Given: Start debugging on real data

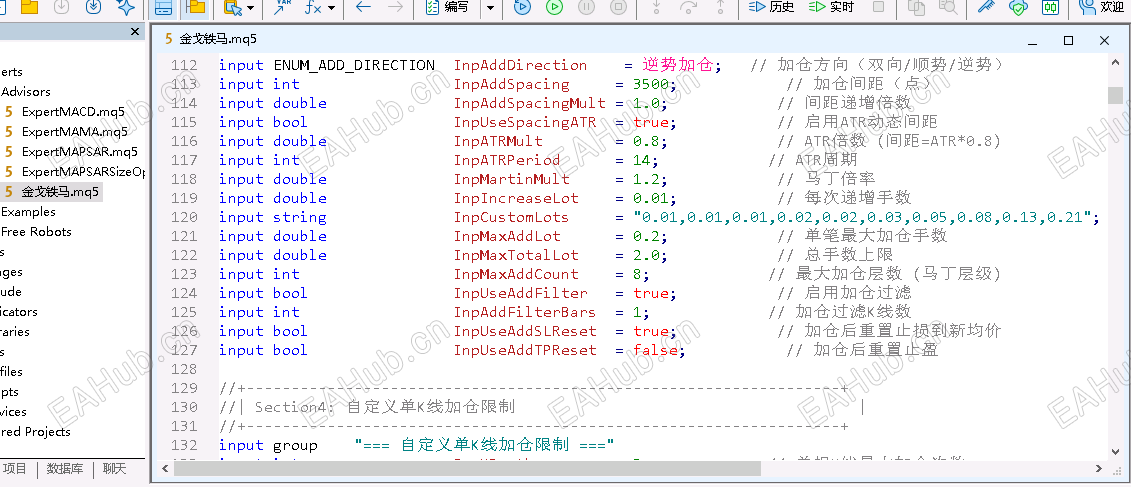Looking at the screenshot, I should [x=554, y=7].
